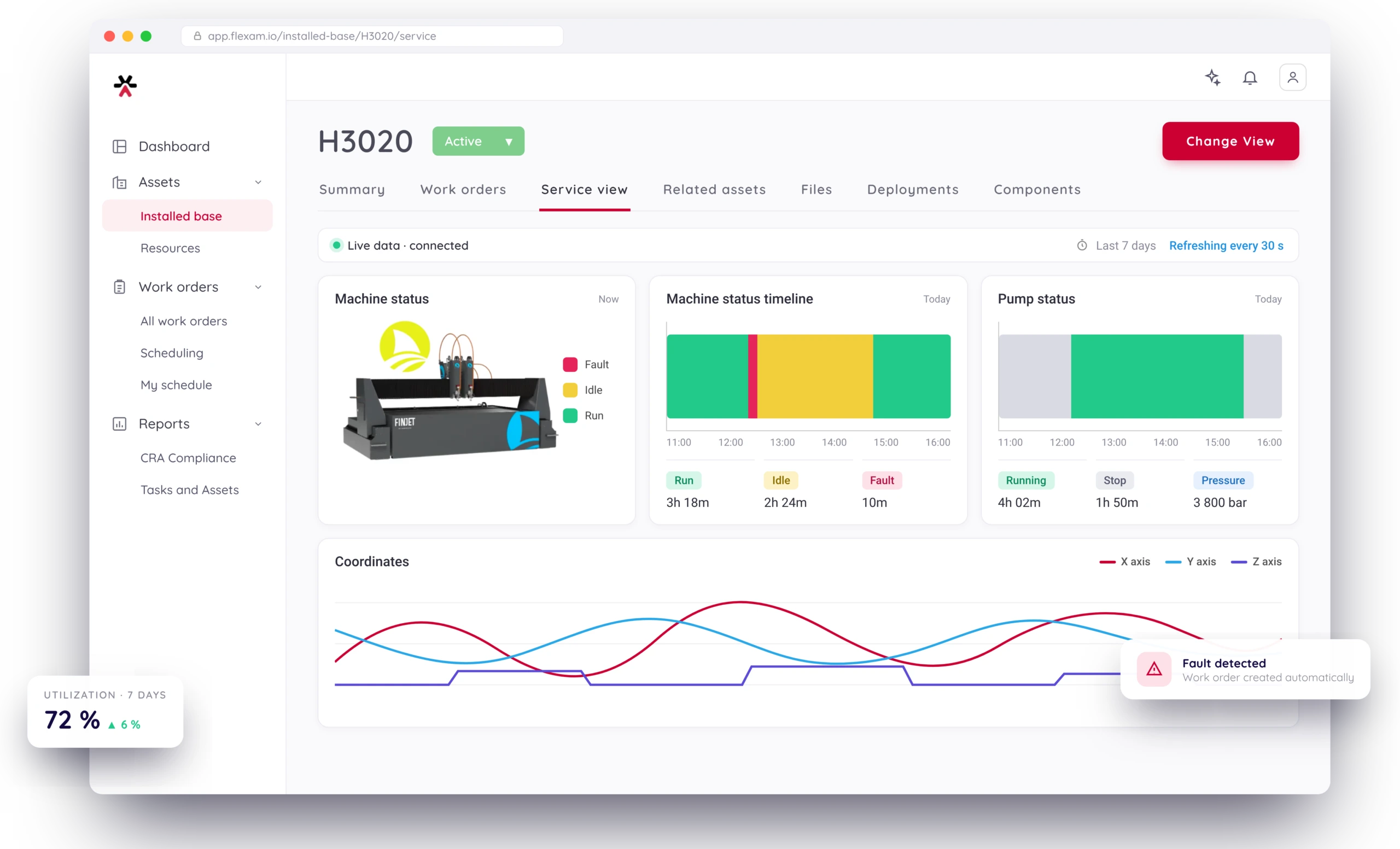The width and height of the screenshot is (1400, 849).
Task: Switch to the Work orders tab
Action: tap(463, 190)
